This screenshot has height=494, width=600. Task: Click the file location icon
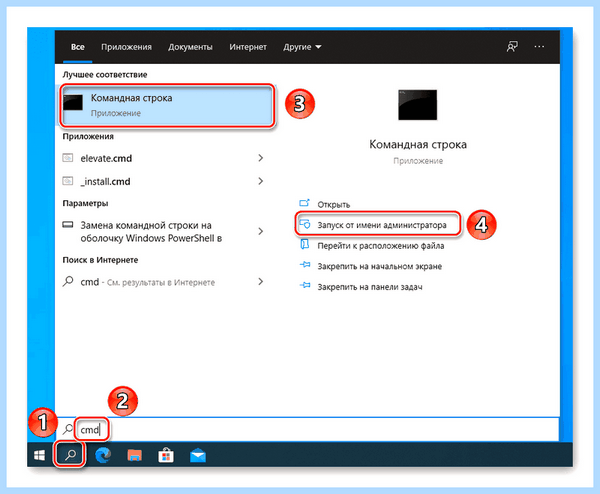305,245
